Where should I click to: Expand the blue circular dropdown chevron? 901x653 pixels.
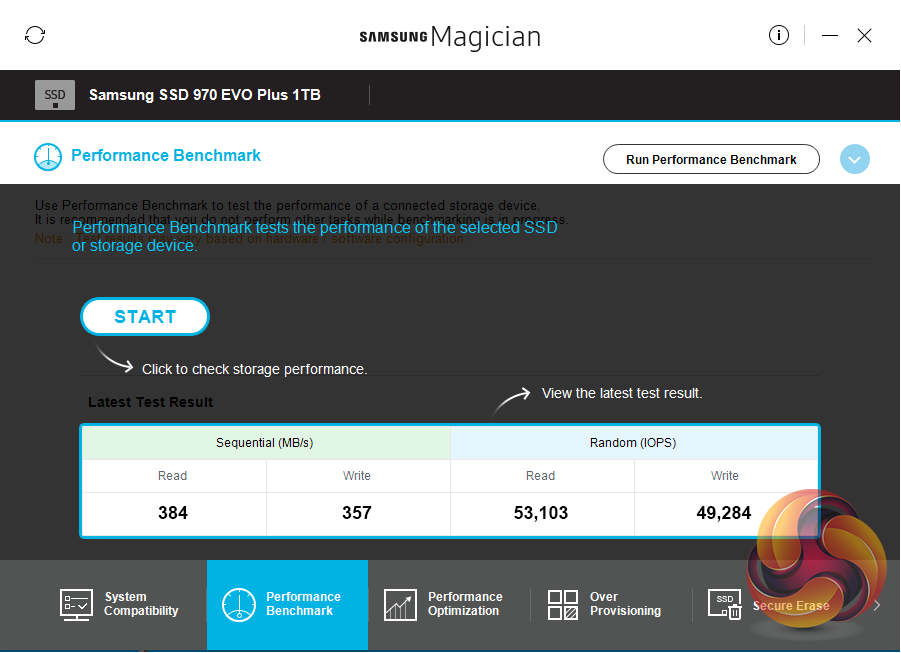pyautogui.click(x=855, y=159)
